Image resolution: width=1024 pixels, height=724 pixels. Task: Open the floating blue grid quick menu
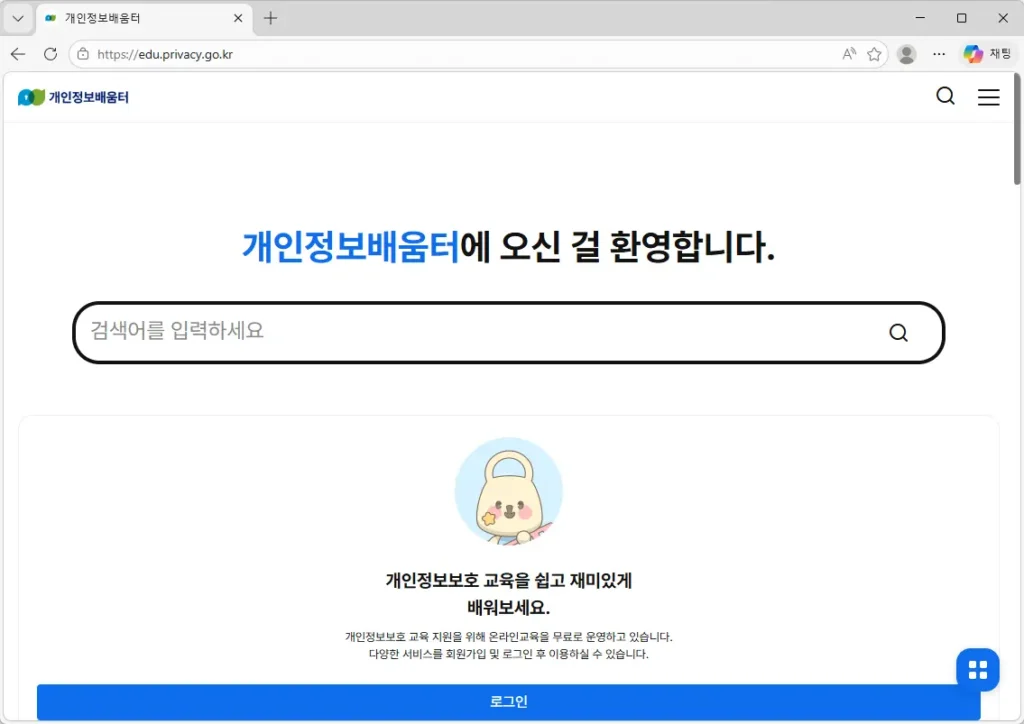point(977,669)
